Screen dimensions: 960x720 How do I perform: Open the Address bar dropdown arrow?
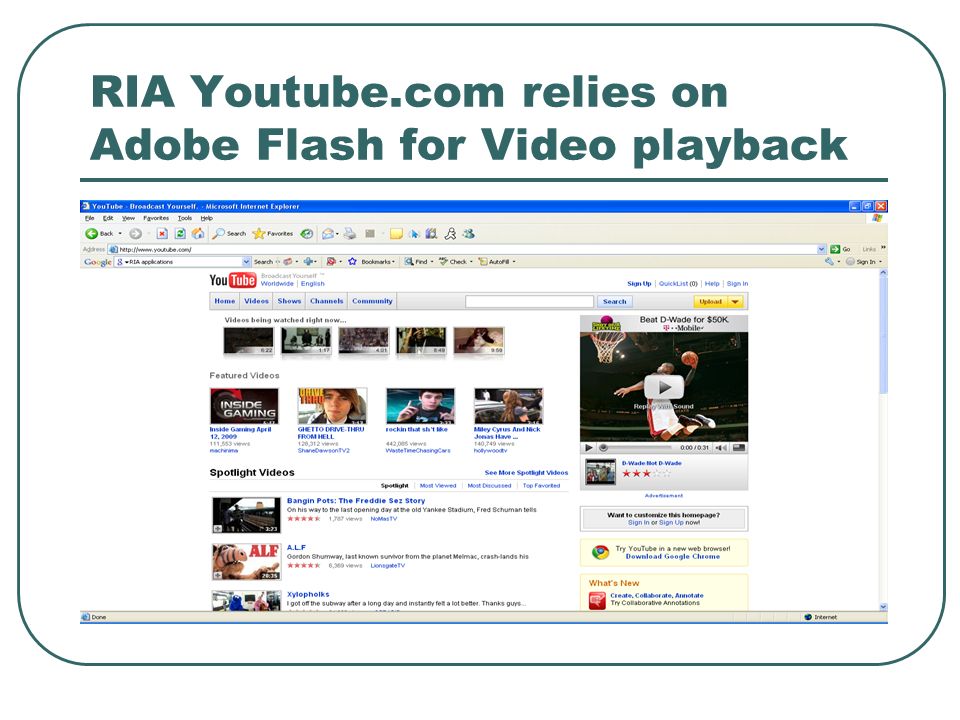822,249
